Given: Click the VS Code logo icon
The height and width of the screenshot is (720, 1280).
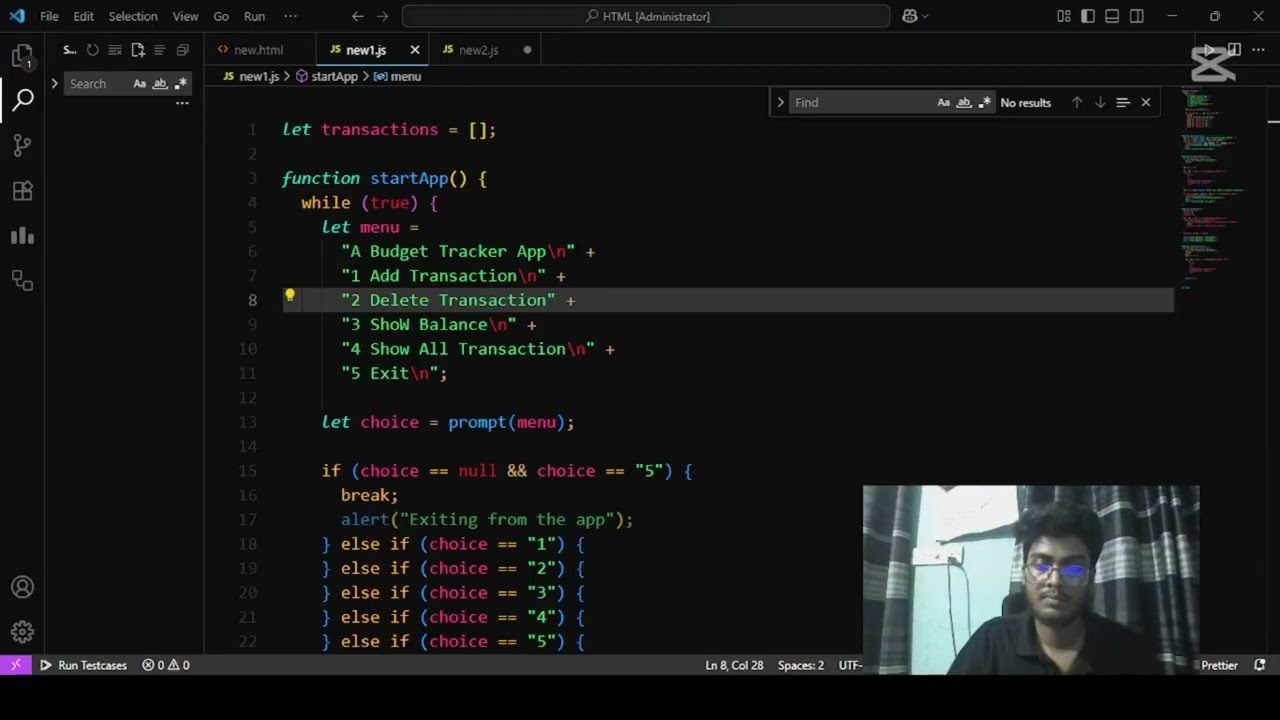Looking at the screenshot, I should [17, 16].
